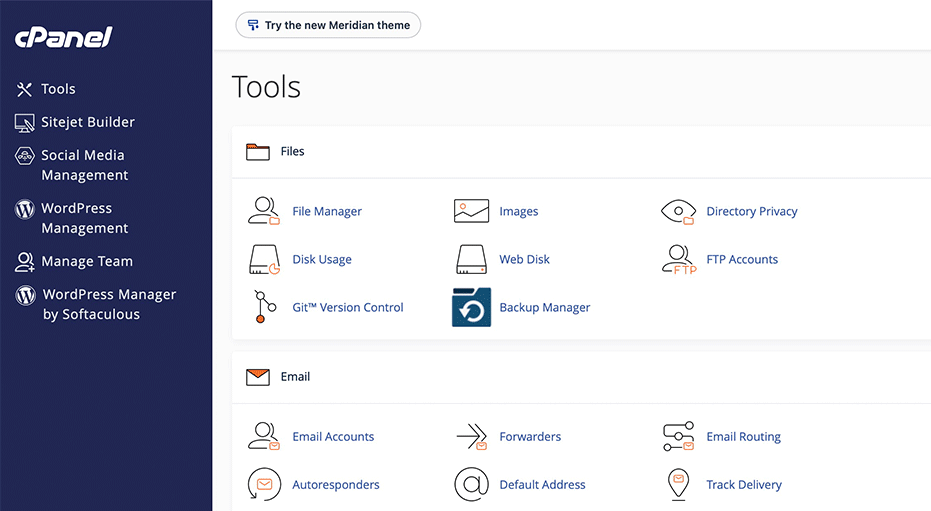Click the WordPress Management logo icon
This screenshot has height=511, width=931.
[24, 209]
